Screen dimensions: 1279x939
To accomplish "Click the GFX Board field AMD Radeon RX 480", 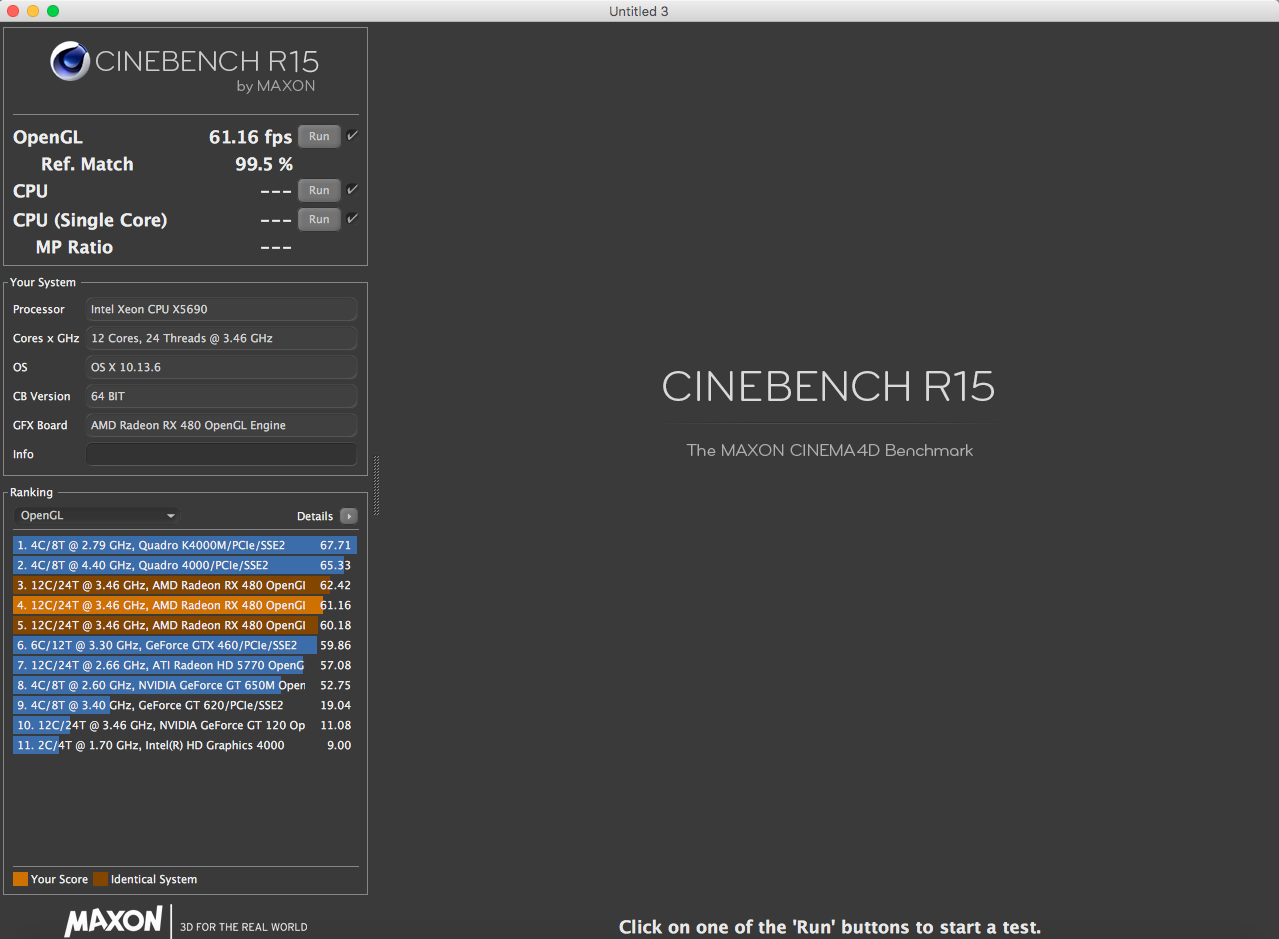I will point(221,425).
